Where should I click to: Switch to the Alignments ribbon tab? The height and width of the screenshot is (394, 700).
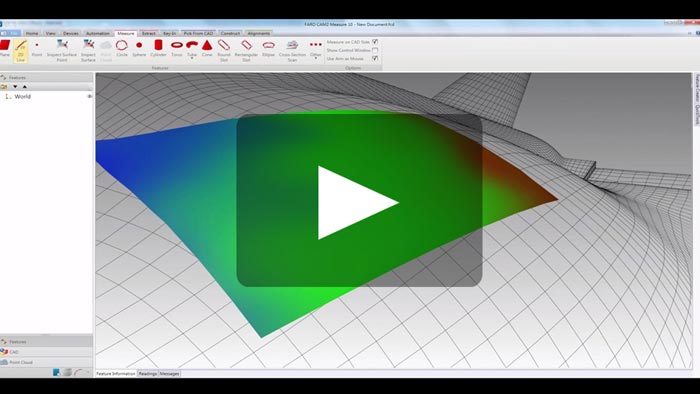point(258,33)
